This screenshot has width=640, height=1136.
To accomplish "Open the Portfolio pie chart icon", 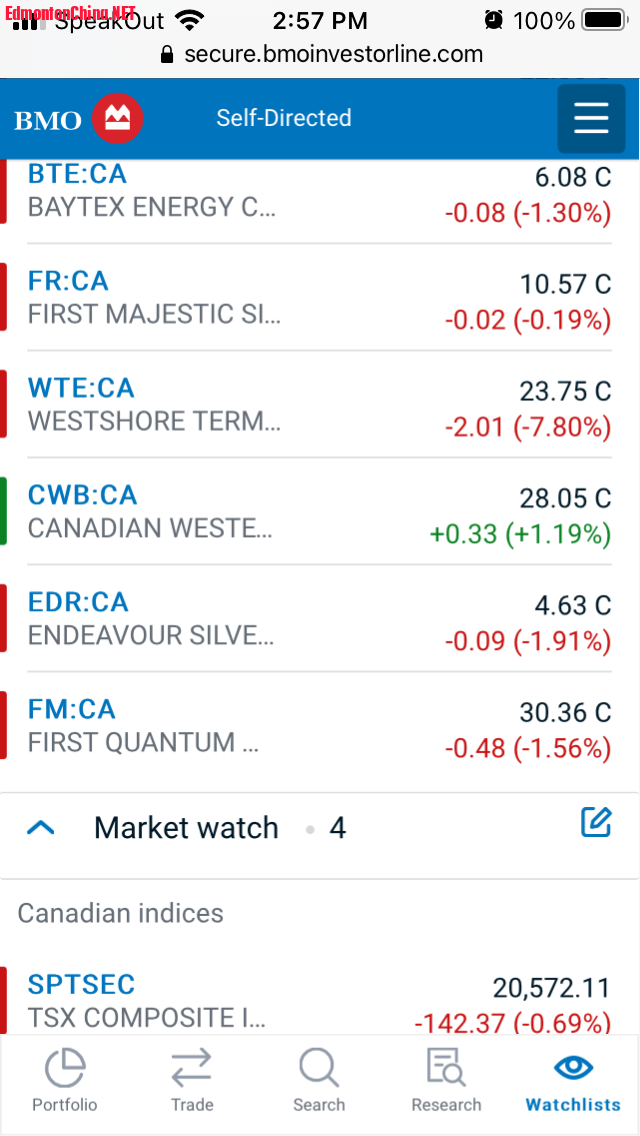I will [x=65, y=1068].
